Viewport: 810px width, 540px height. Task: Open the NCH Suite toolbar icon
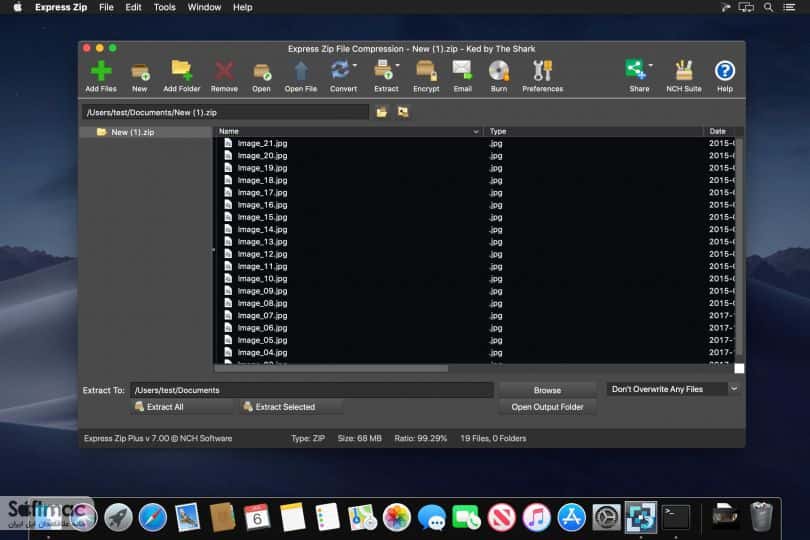[x=684, y=75]
